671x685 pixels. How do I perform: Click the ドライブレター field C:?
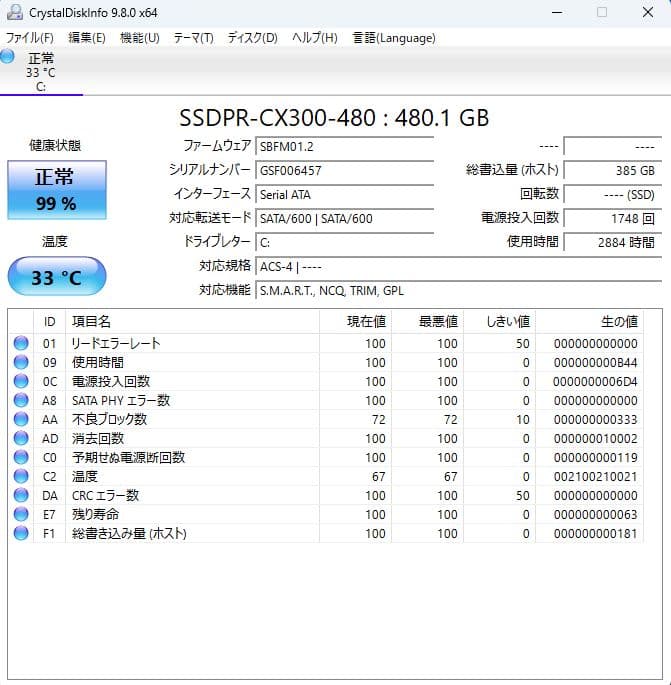pos(345,242)
